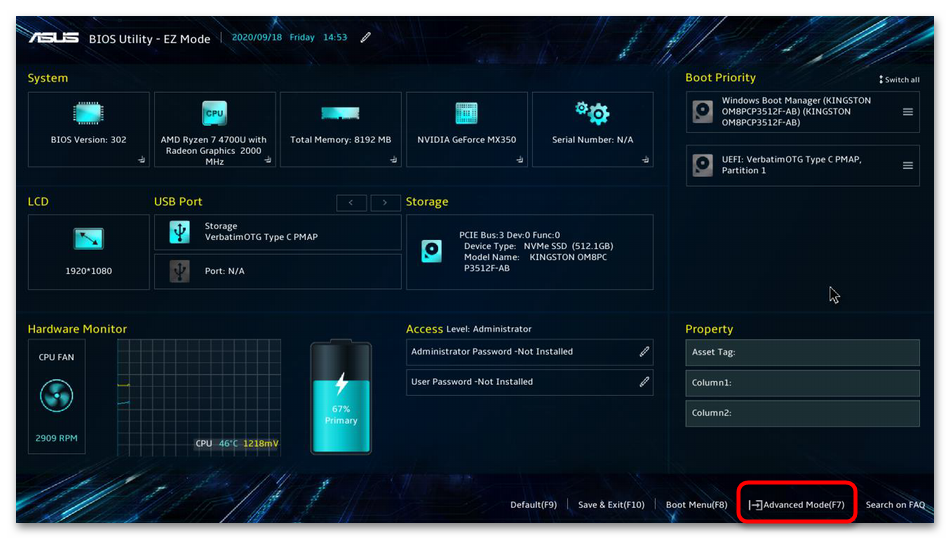
Task: Click Save & Exit (F10)
Action: [x=611, y=505]
